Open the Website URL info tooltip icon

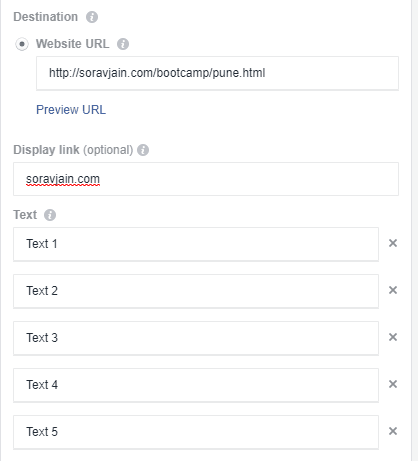(x=123, y=44)
